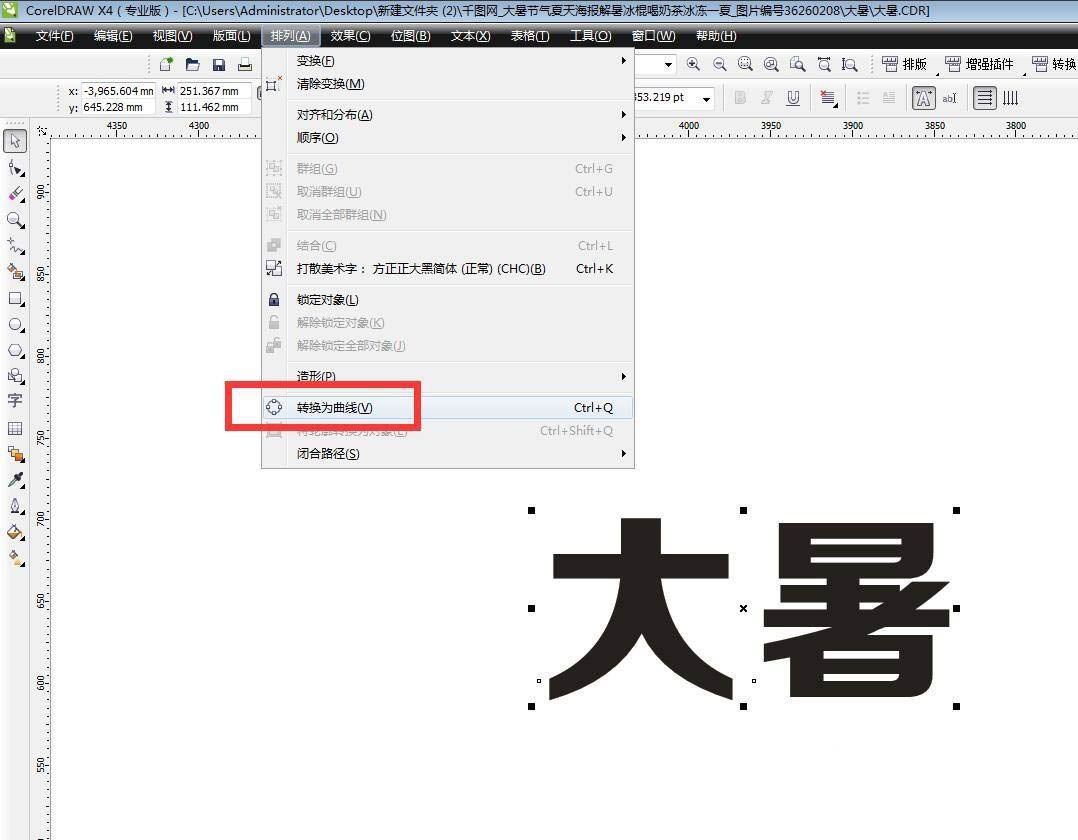Click the 增强插件 button
Screen dimensions: 1078x840
[979, 64]
